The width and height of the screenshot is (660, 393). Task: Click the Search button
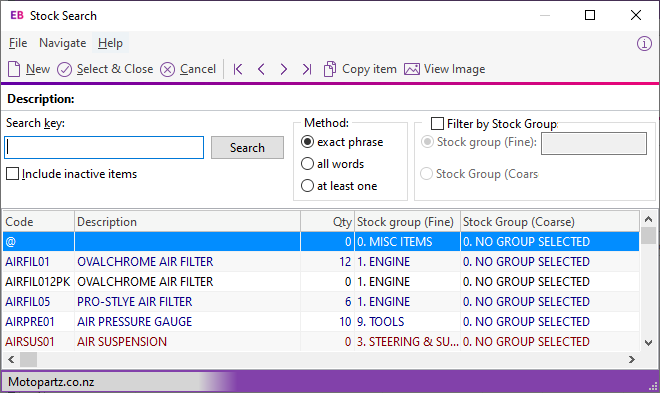coord(248,148)
